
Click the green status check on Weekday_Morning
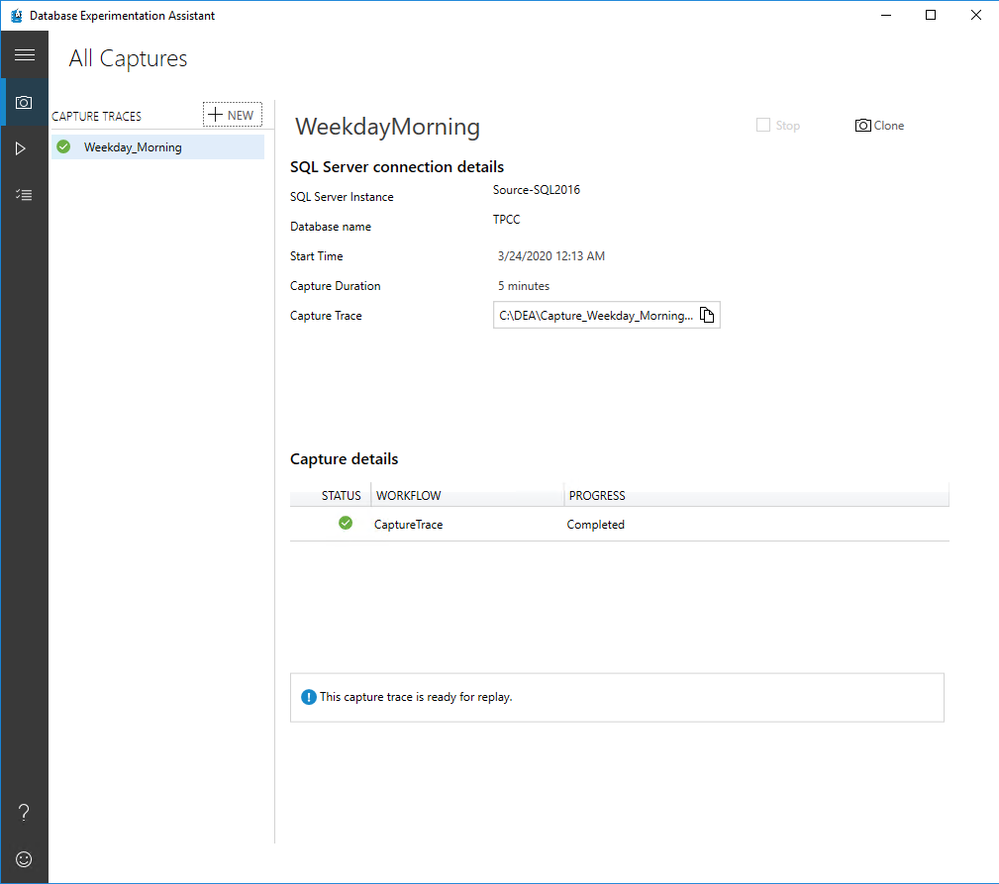point(64,147)
